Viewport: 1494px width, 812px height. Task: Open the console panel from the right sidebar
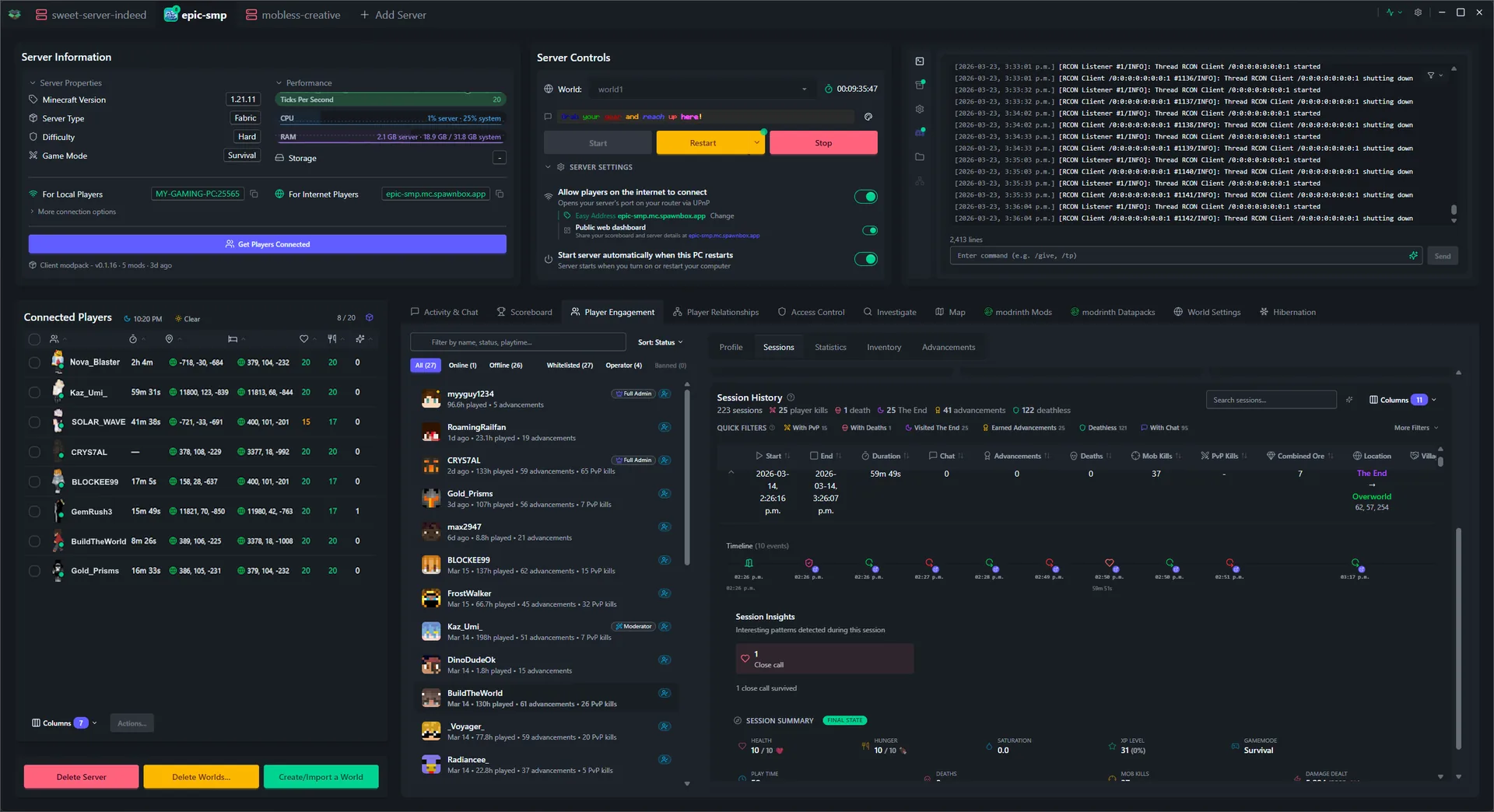click(x=920, y=61)
